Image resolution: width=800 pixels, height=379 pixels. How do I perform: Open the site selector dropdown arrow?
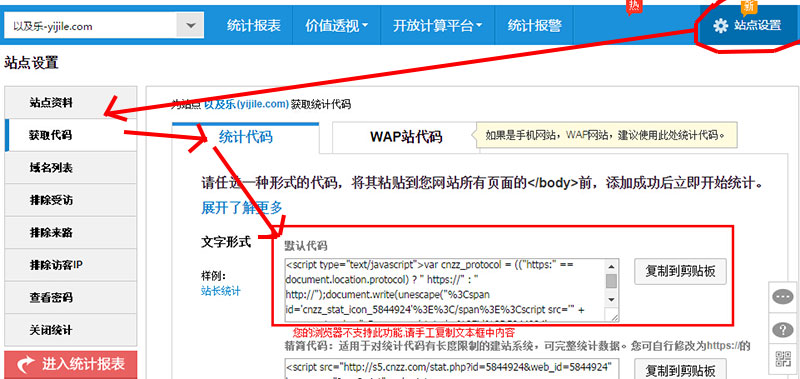(190, 25)
